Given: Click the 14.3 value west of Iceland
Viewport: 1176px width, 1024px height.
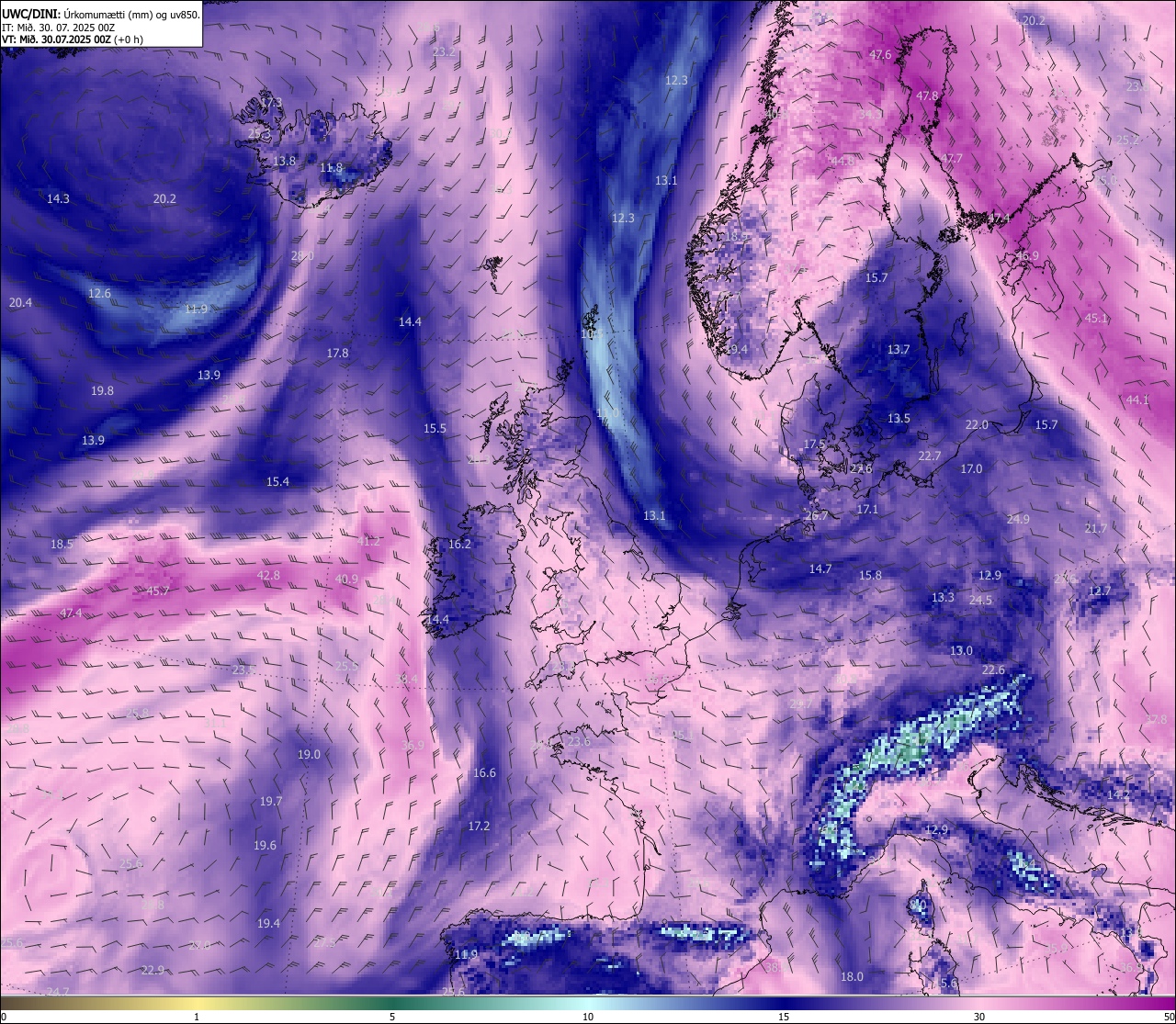Looking at the screenshot, I should pos(58,198).
